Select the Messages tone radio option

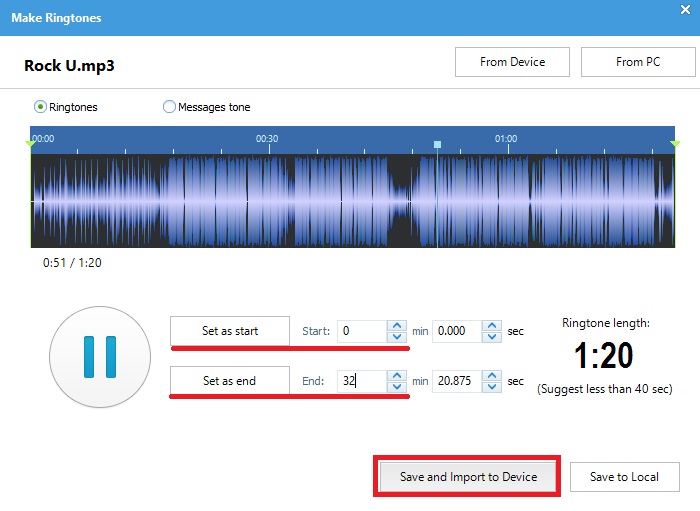(169, 107)
